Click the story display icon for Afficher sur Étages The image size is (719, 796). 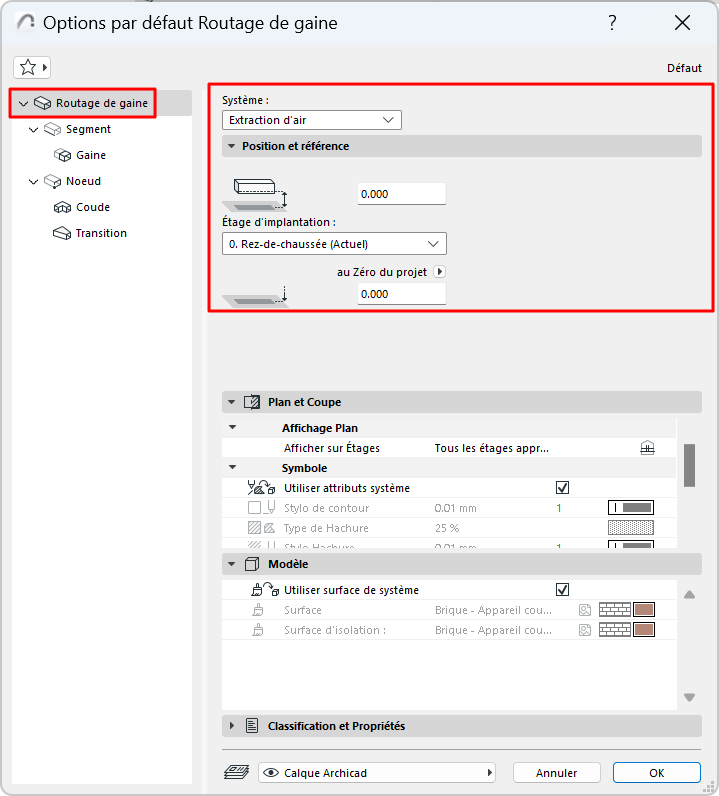pos(647,448)
